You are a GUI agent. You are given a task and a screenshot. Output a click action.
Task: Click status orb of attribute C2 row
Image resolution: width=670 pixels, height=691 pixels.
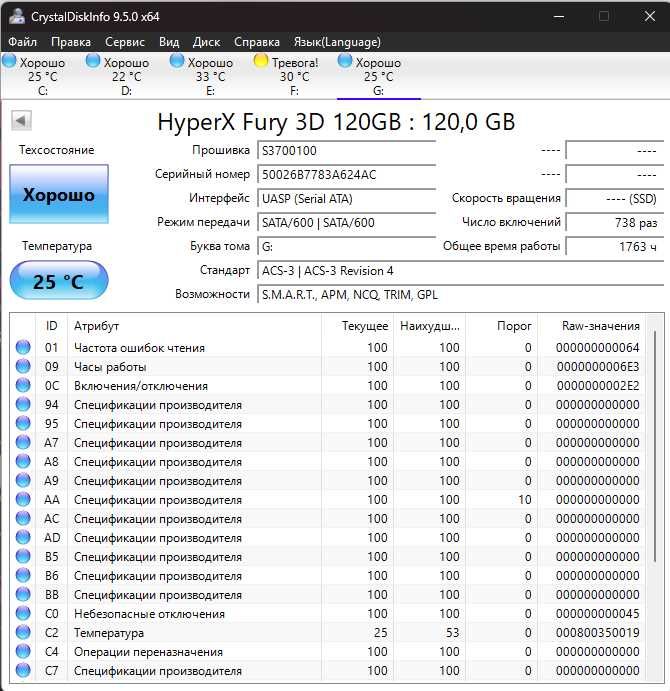(23, 632)
